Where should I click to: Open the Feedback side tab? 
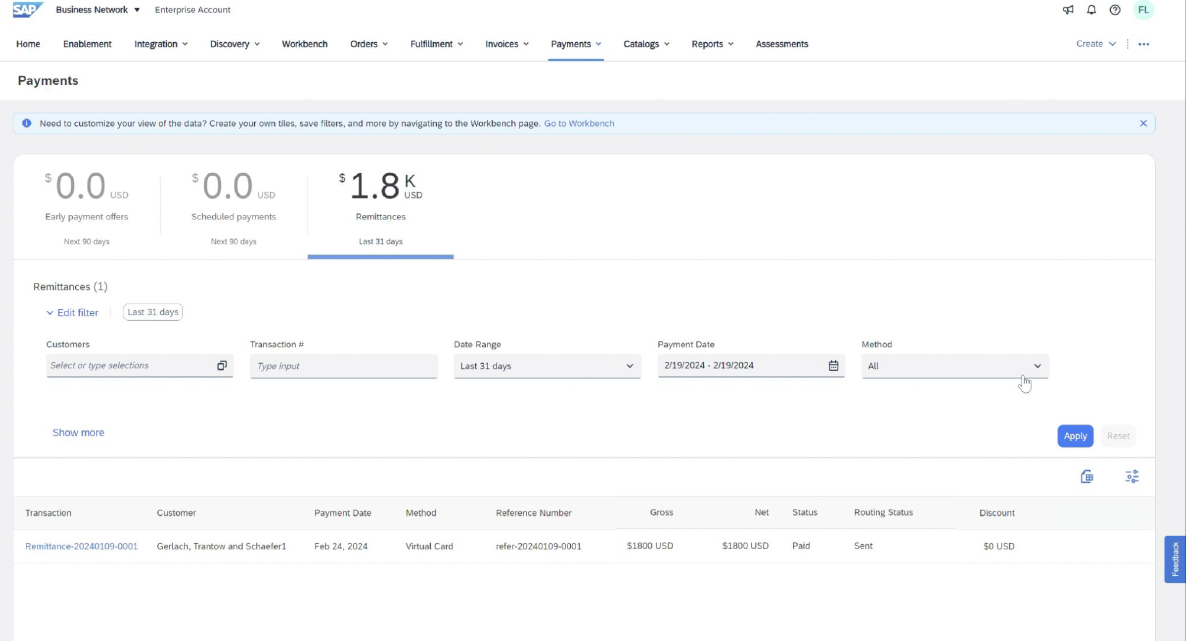coord(1175,559)
